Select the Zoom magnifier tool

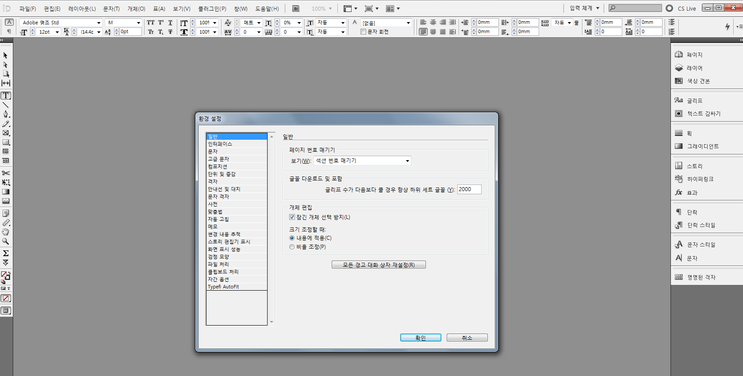point(6,241)
